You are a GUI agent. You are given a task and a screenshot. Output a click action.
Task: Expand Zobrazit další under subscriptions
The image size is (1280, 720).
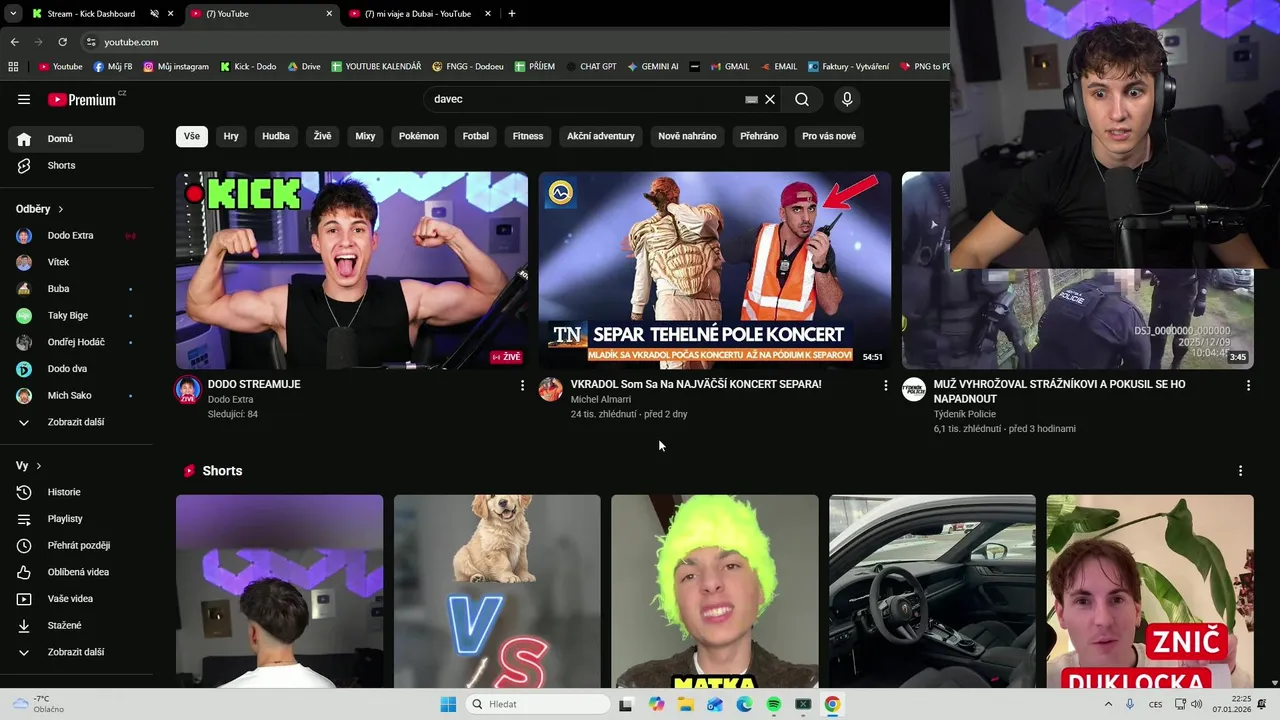point(76,422)
